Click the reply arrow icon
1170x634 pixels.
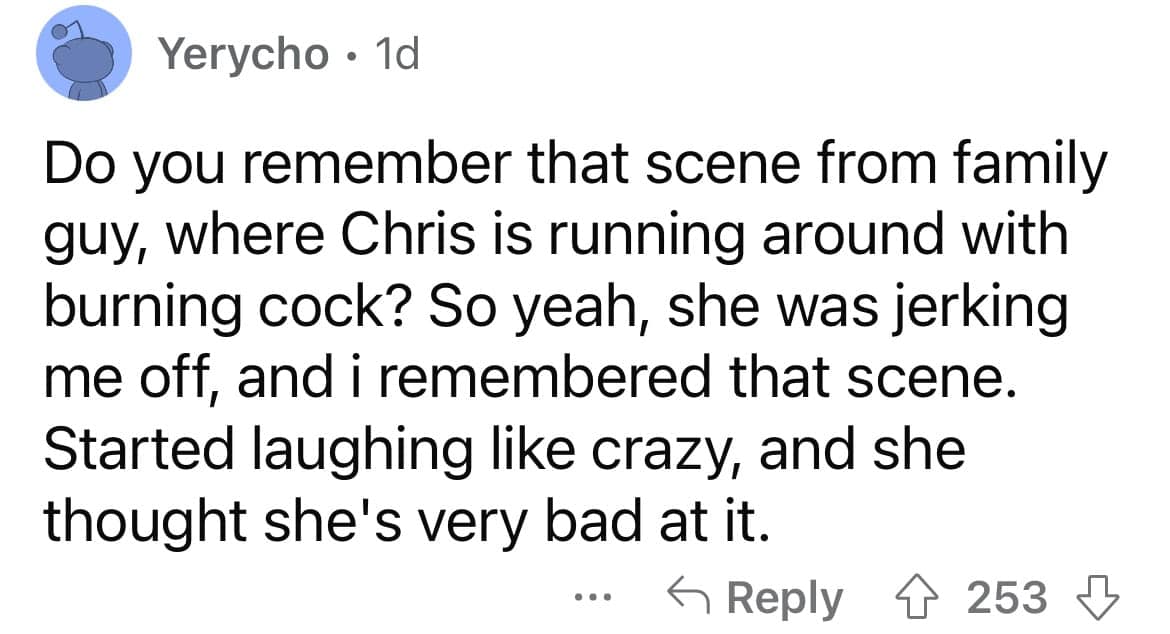(x=690, y=597)
